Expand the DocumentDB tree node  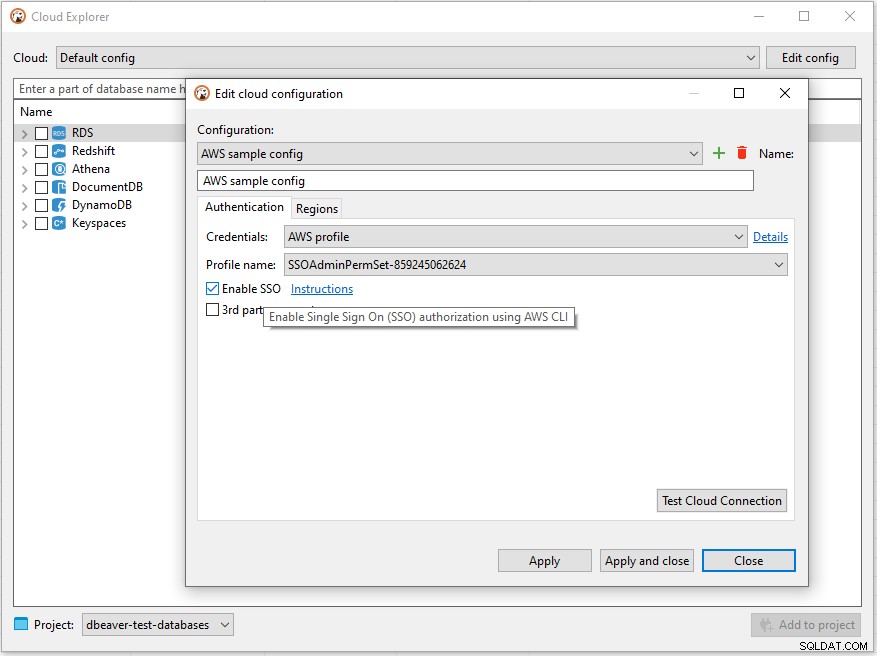point(24,188)
